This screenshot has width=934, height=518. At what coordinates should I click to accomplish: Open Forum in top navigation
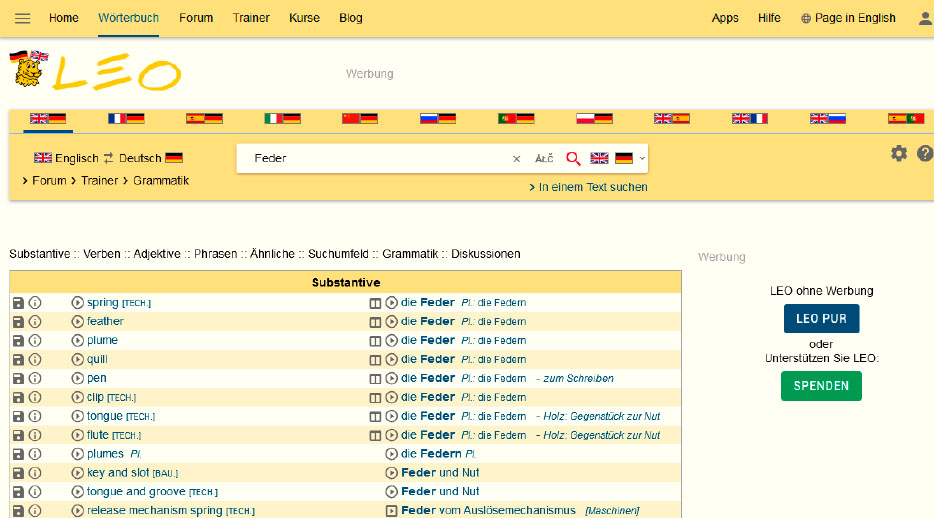pos(196,18)
